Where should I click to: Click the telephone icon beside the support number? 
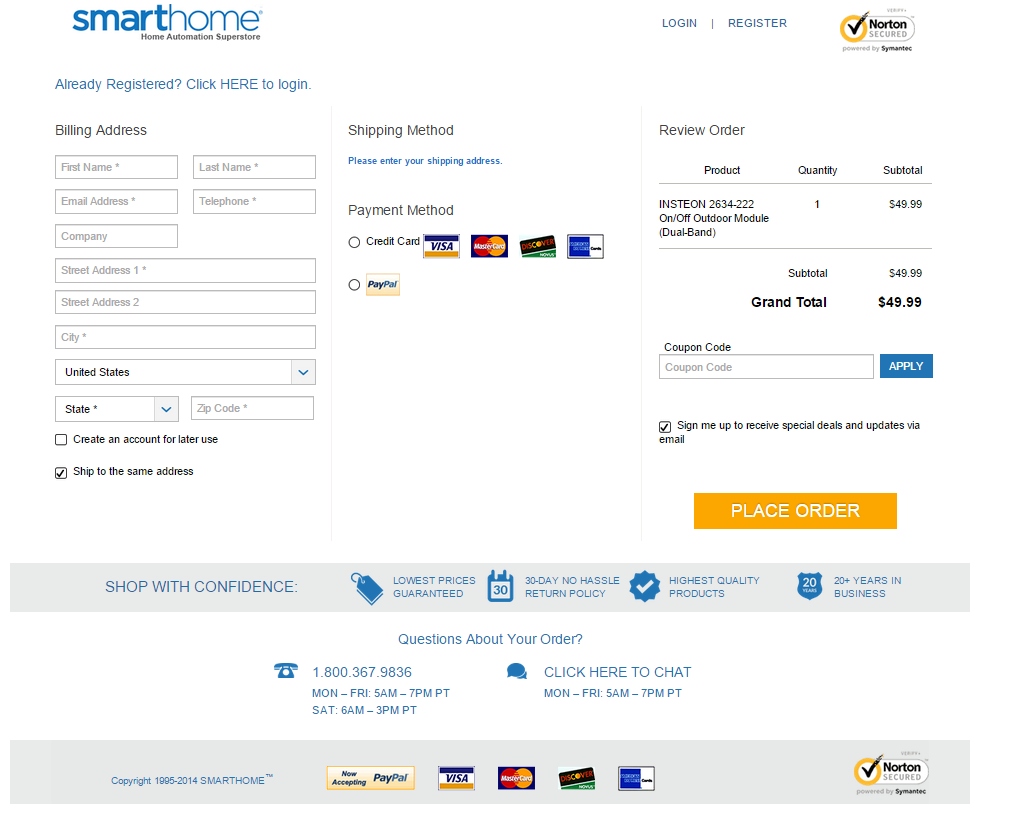pyautogui.click(x=285, y=671)
